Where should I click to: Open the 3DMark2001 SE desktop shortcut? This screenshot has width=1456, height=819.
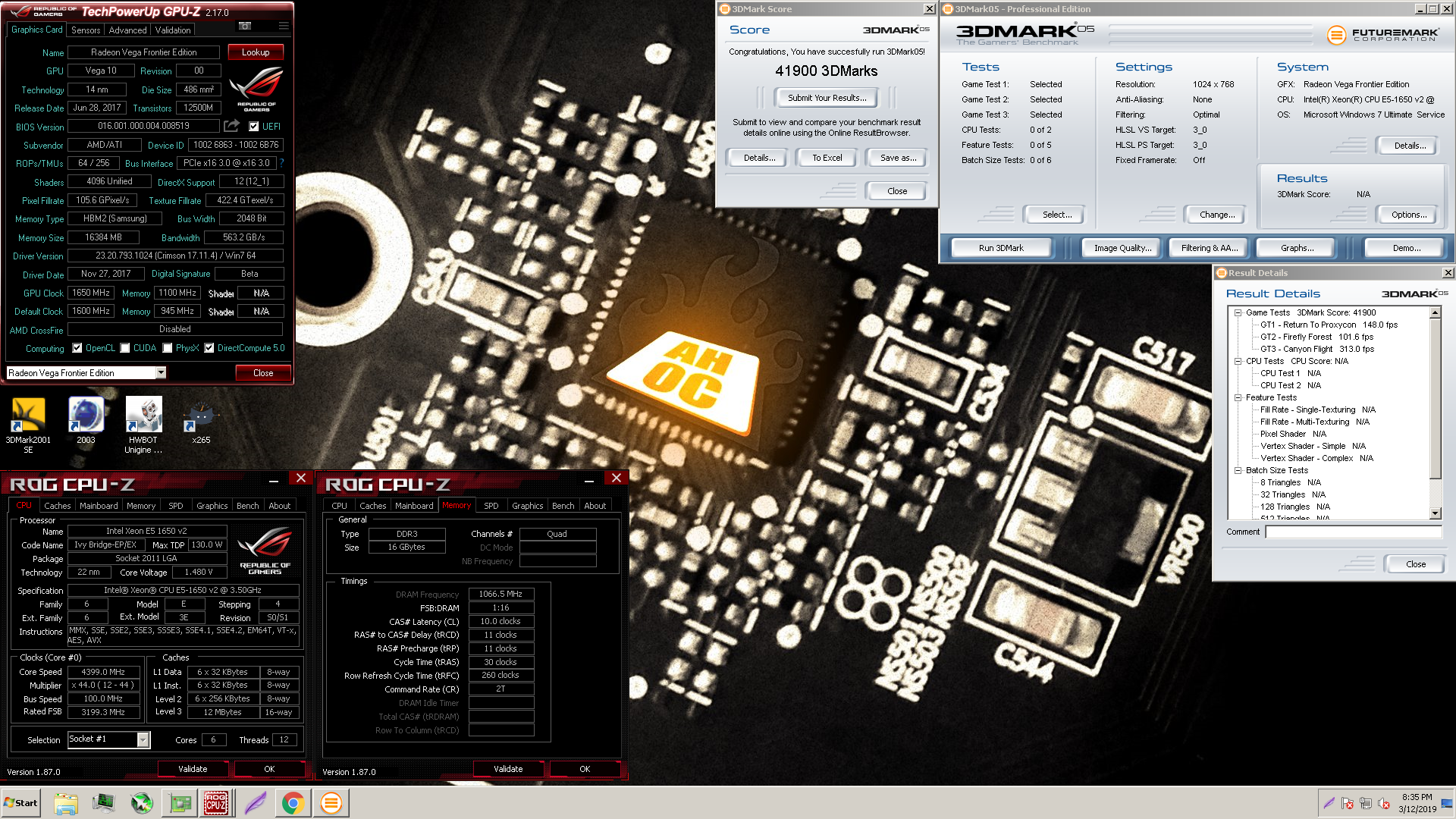click(28, 425)
